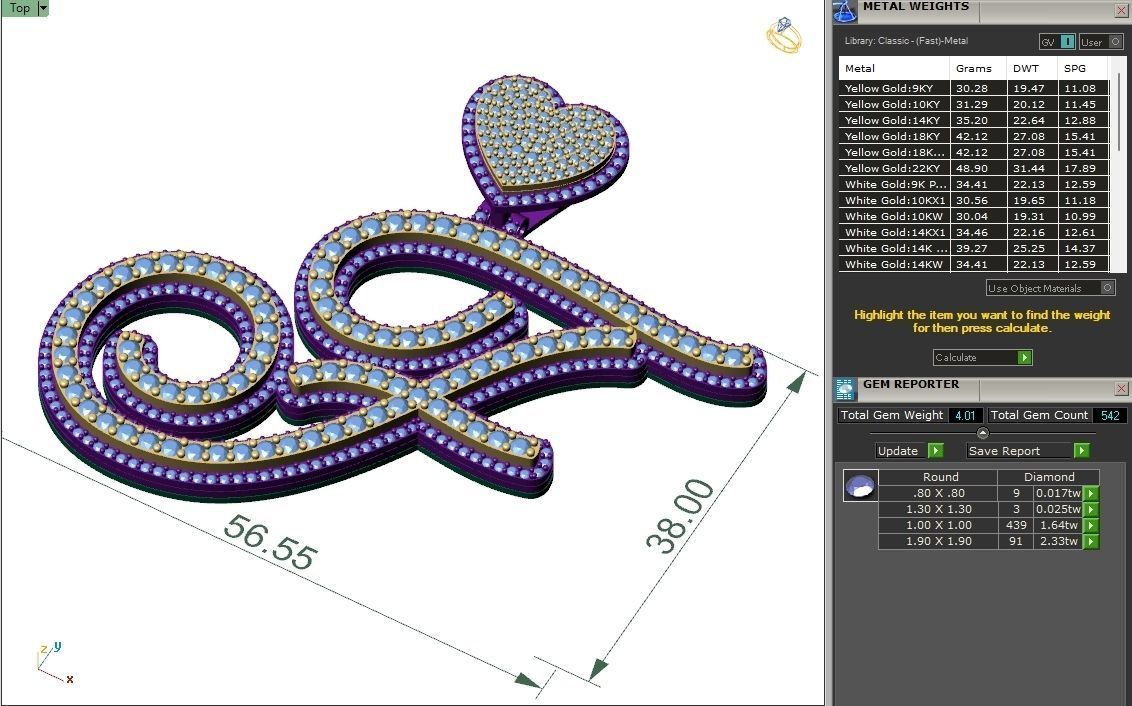
Task: Select the White Gold:14KW row
Action: (973, 264)
